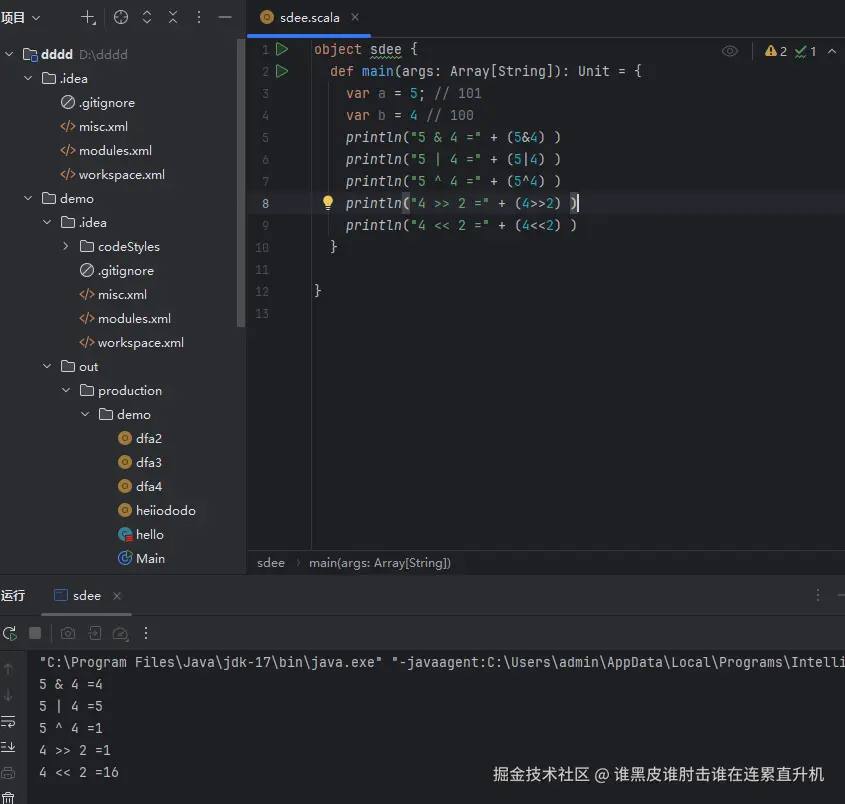
Task: Toggle the reader mode eye icon in editor
Action: coord(730,51)
